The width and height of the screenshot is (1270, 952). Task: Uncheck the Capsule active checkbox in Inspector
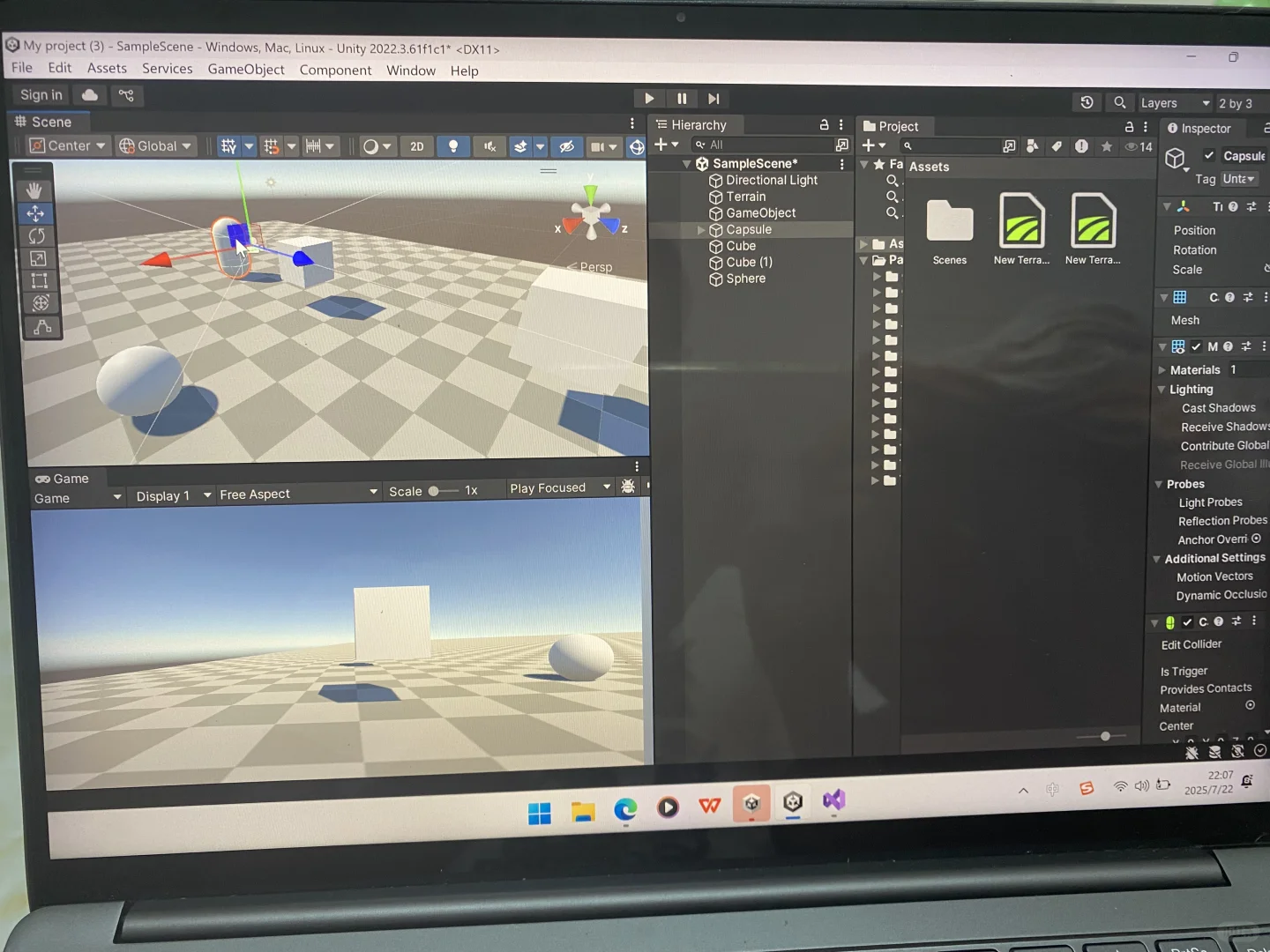click(x=1208, y=155)
